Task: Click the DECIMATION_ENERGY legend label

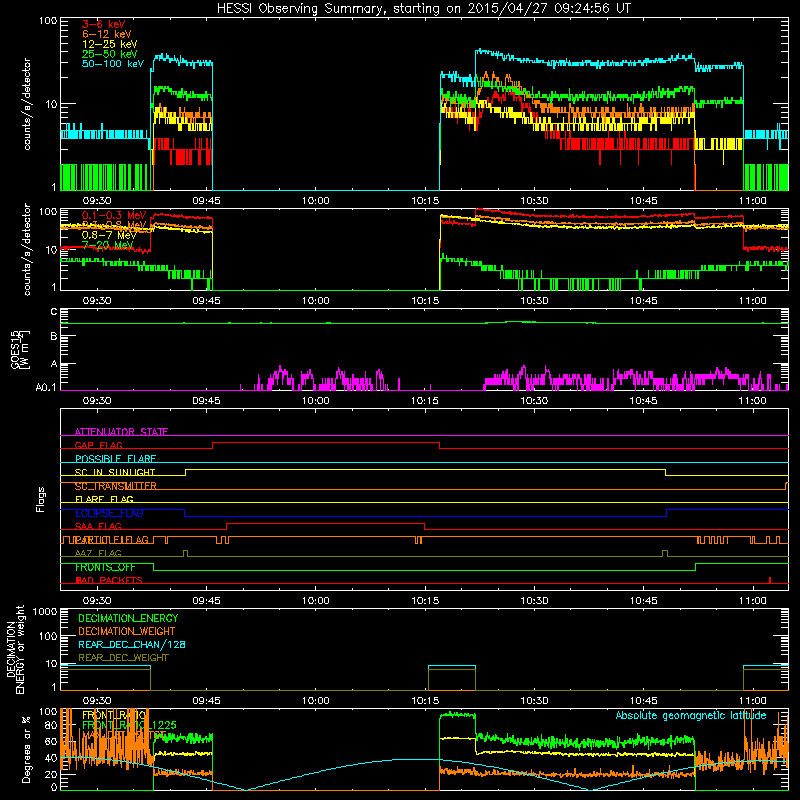Action: pos(128,618)
